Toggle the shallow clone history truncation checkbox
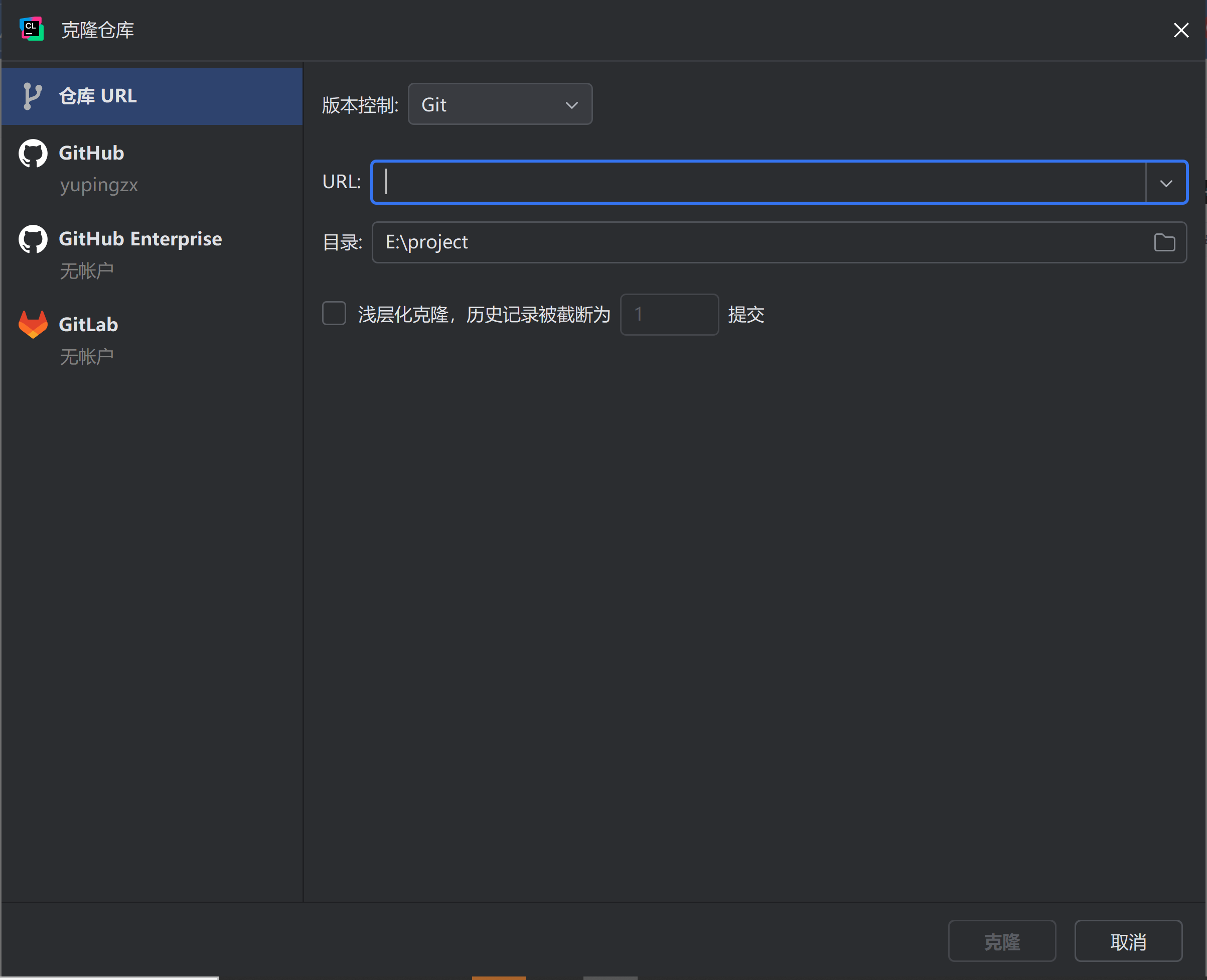The height and width of the screenshot is (980, 1207). [334, 313]
